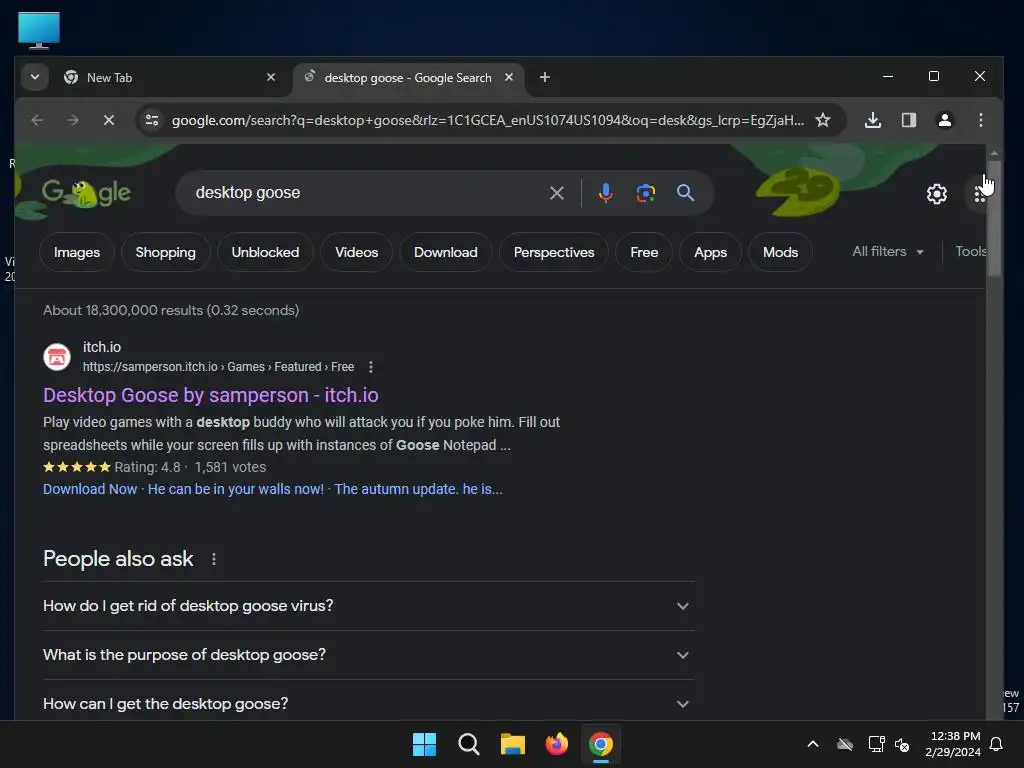
Task: Expand How do I get rid of goose virus
Action: click(369, 606)
